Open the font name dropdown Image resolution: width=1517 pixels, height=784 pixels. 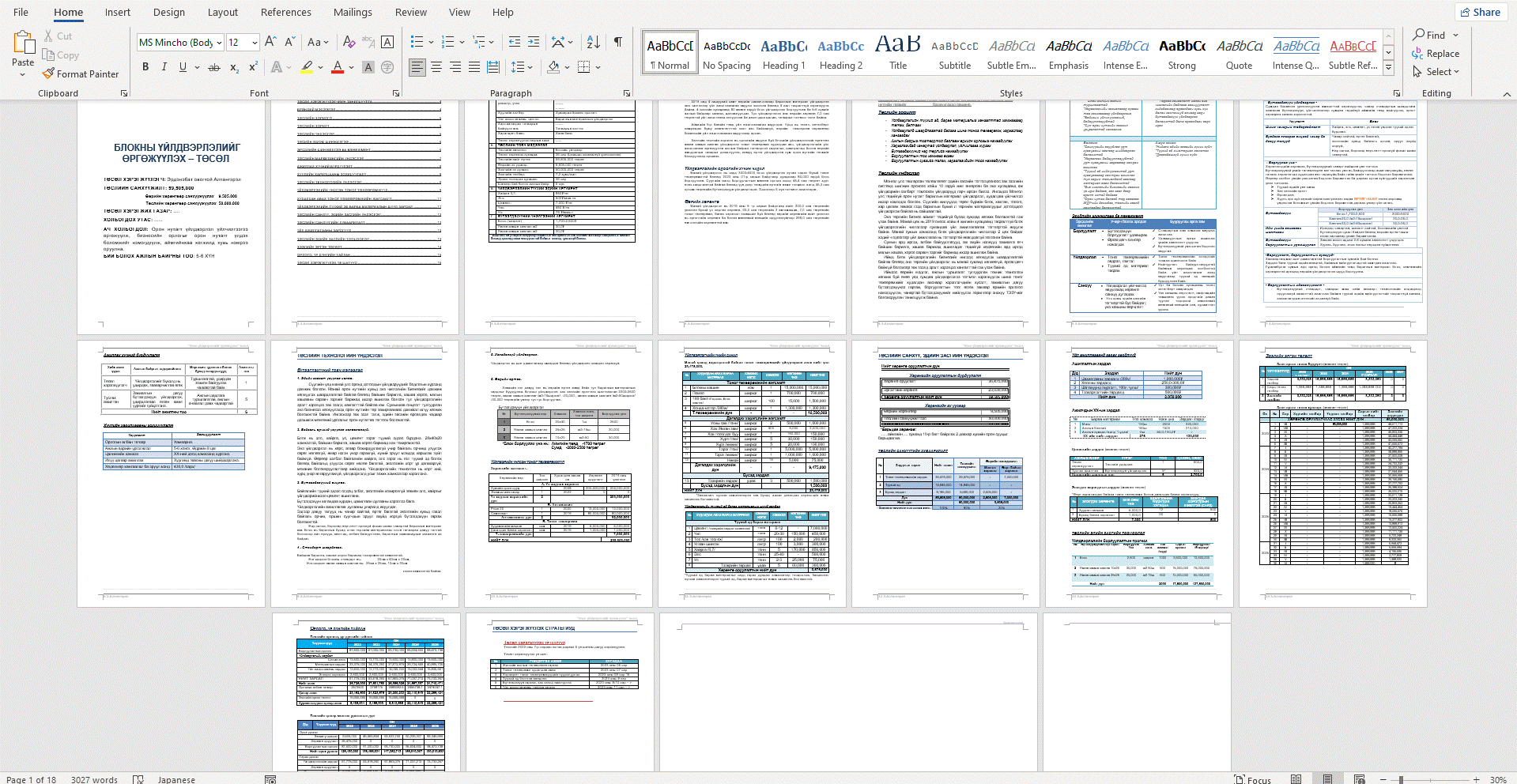219,43
